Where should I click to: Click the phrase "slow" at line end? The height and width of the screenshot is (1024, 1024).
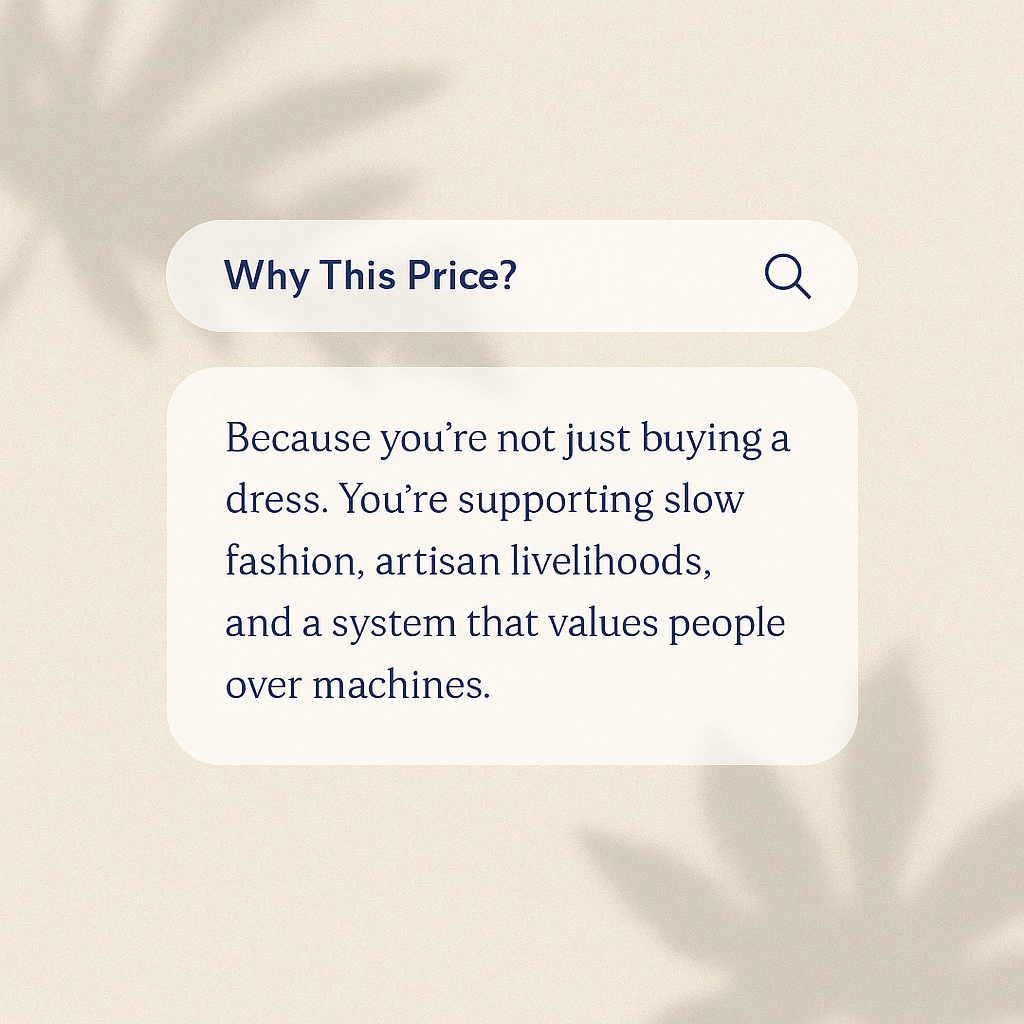coord(704,500)
